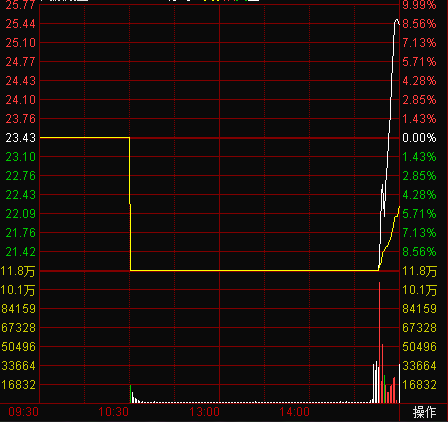
Task: Click the 22.76 price level label
Action: pos(20,176)
